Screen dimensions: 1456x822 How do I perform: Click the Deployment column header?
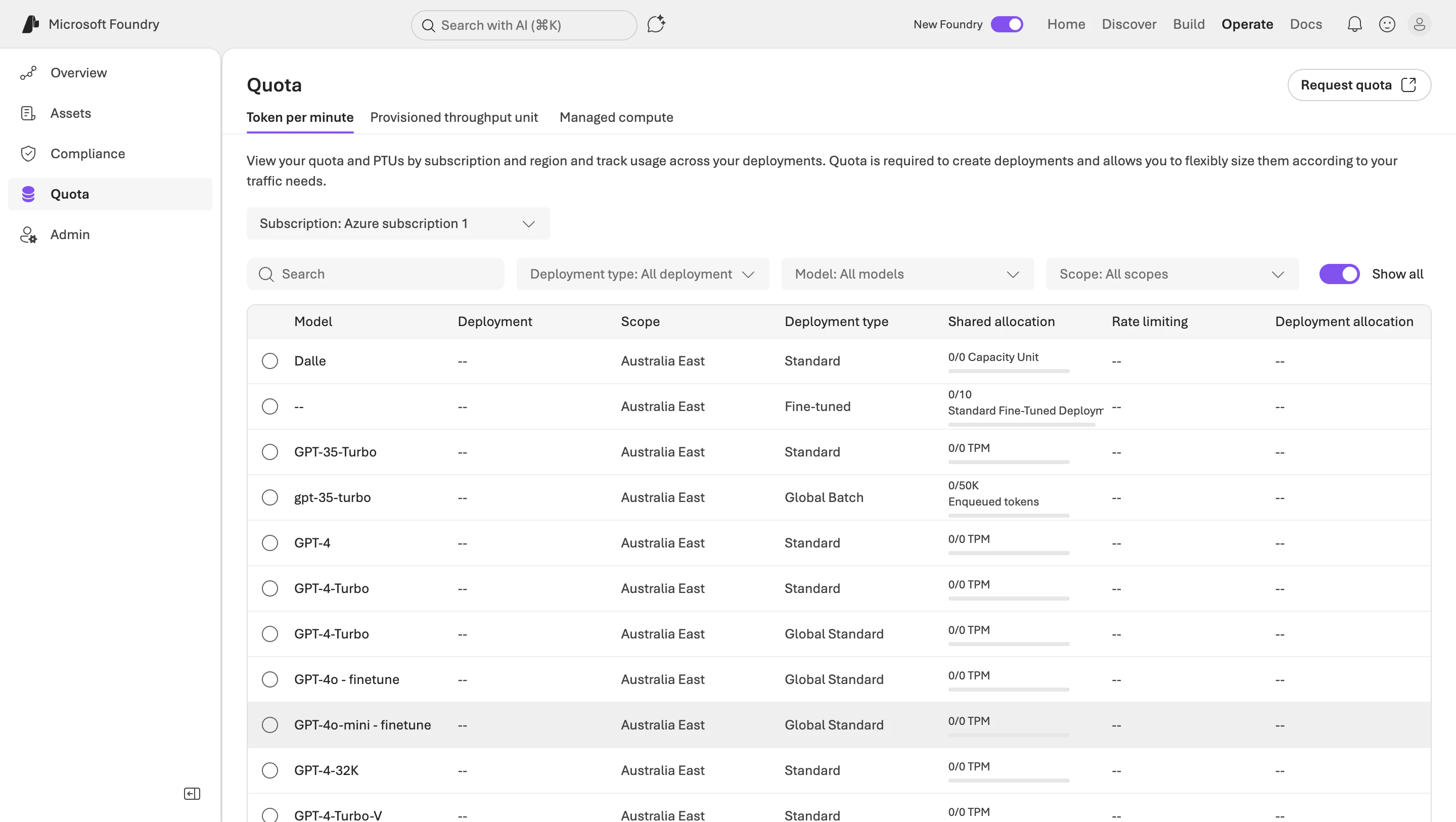(x=494, y=322)
